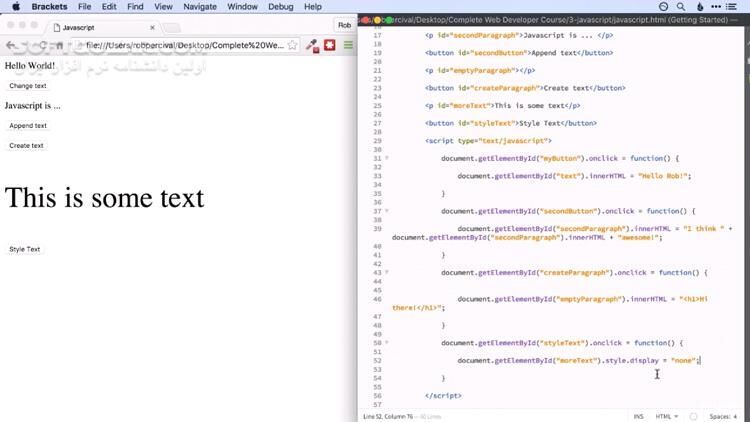The height and width of the screenshot is (422, 750).
Task: Open the Brackets application menu
Action: coord(49,7)
